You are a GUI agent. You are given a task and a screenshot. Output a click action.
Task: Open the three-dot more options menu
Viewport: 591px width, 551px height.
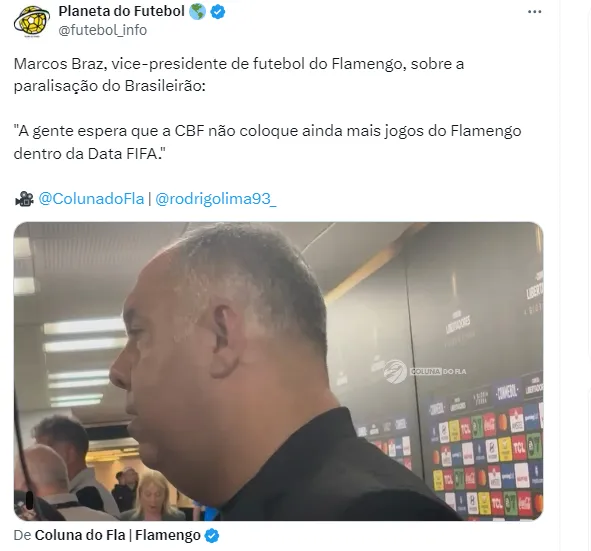[534, 12]
